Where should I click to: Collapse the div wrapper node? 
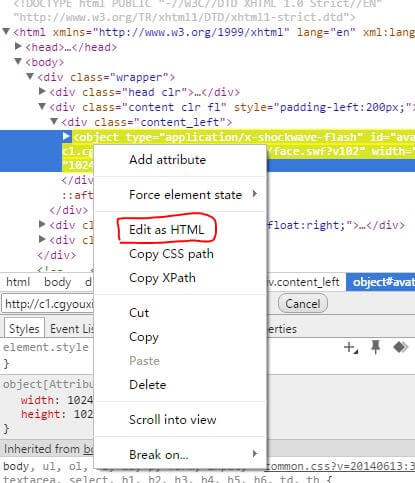30,76
